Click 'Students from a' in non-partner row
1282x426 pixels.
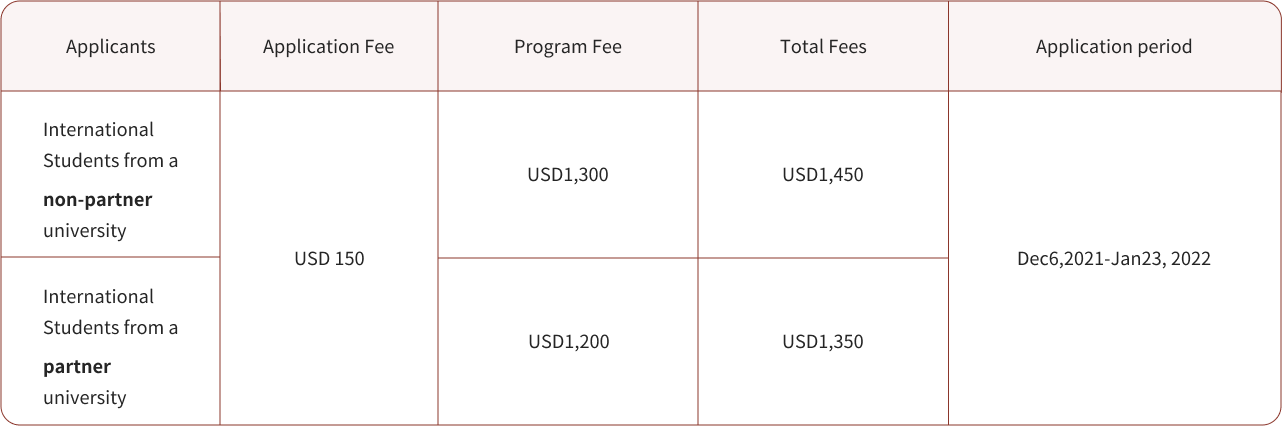(x=111, y=161)
